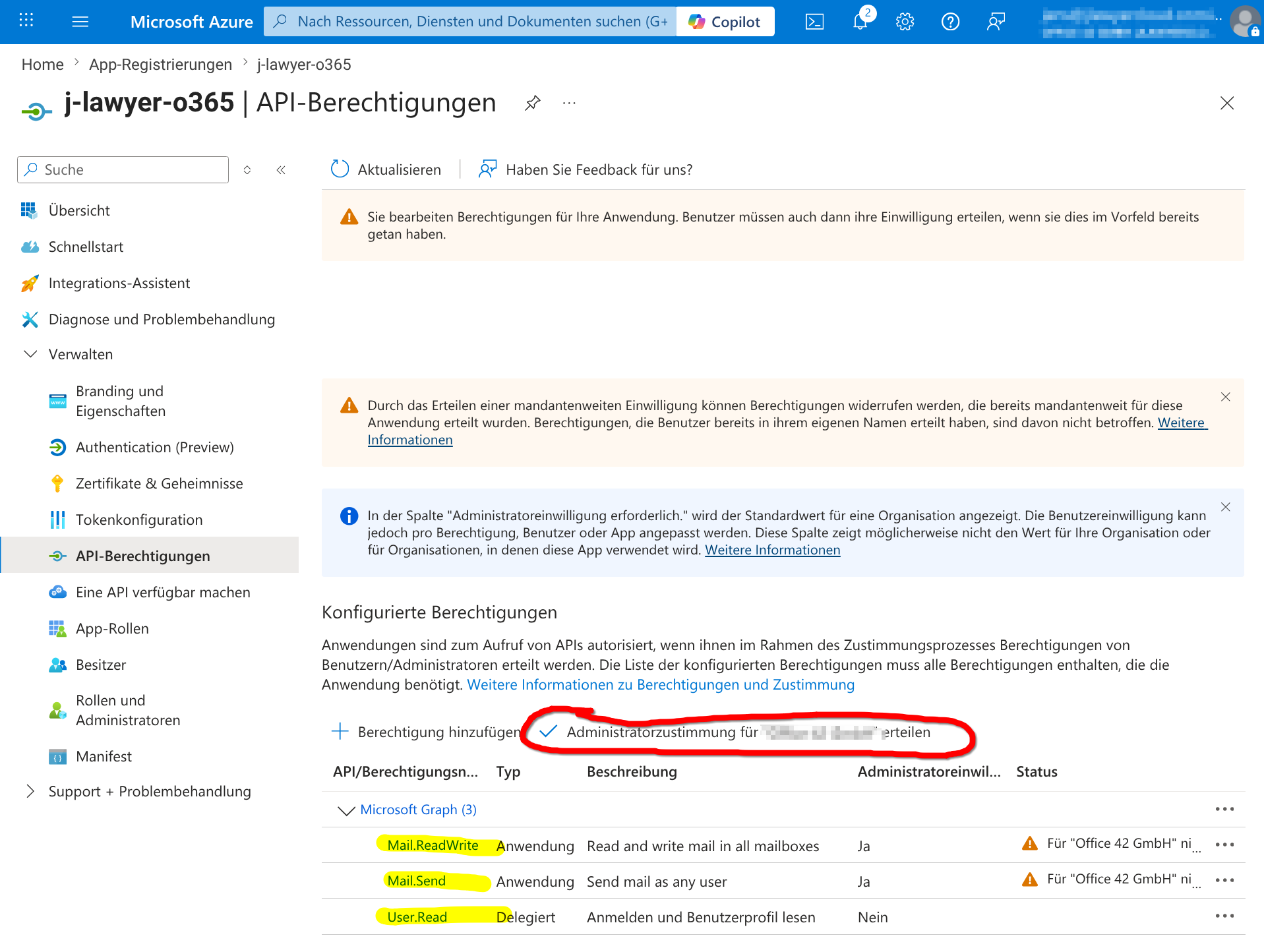Close the API-Berechtigungen blade
Viewport: 1264px width, 952px height.
coord(1227,103)
